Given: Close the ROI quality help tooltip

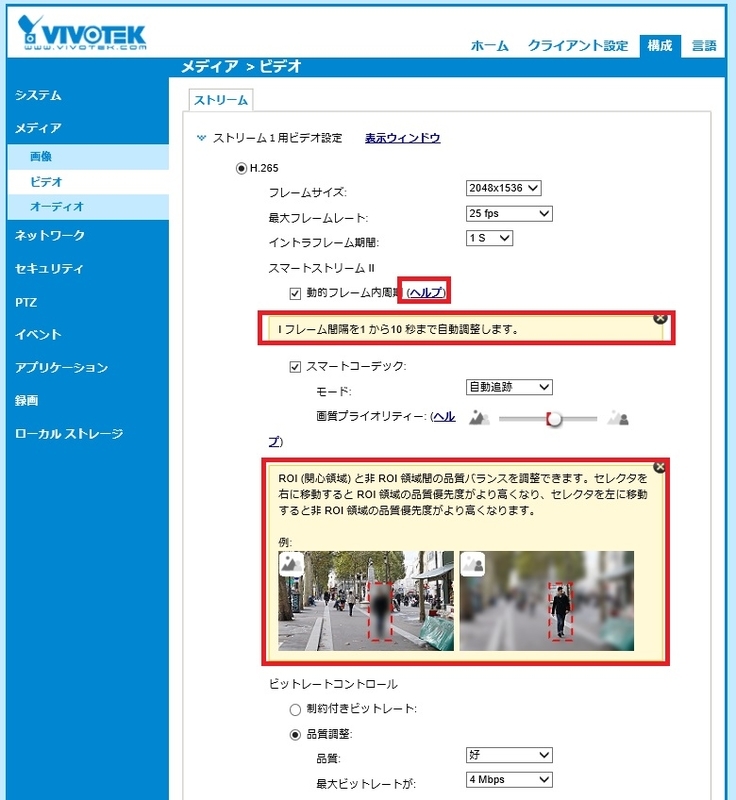Looking at the screenshot, I should 659,467.
